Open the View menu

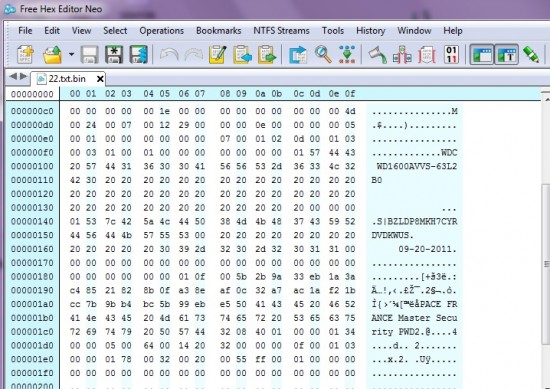(x=81, y=31)
